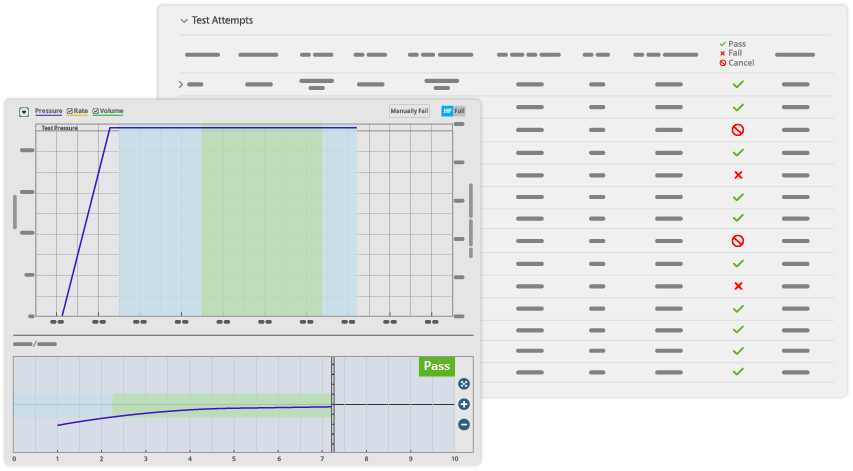The height and width of the screenshot is (471, 853).
Task: Zoom in on the lower chart
Action: (x=463, y=404)
